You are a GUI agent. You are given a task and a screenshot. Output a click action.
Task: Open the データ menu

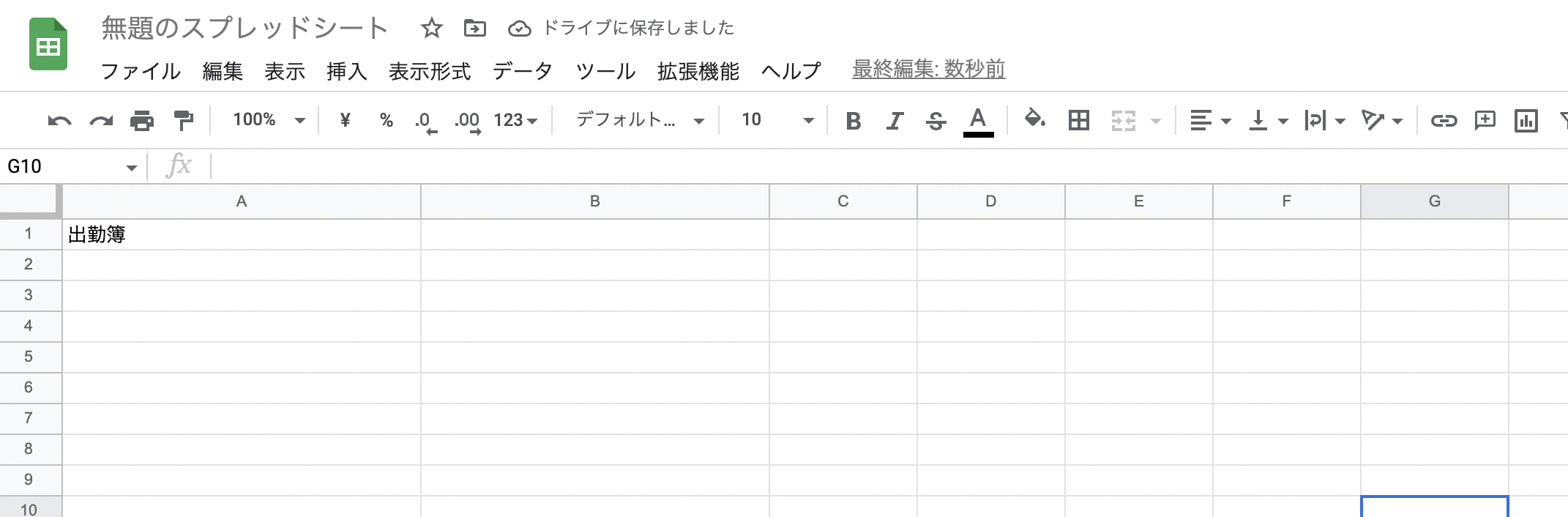coord(523,71)
